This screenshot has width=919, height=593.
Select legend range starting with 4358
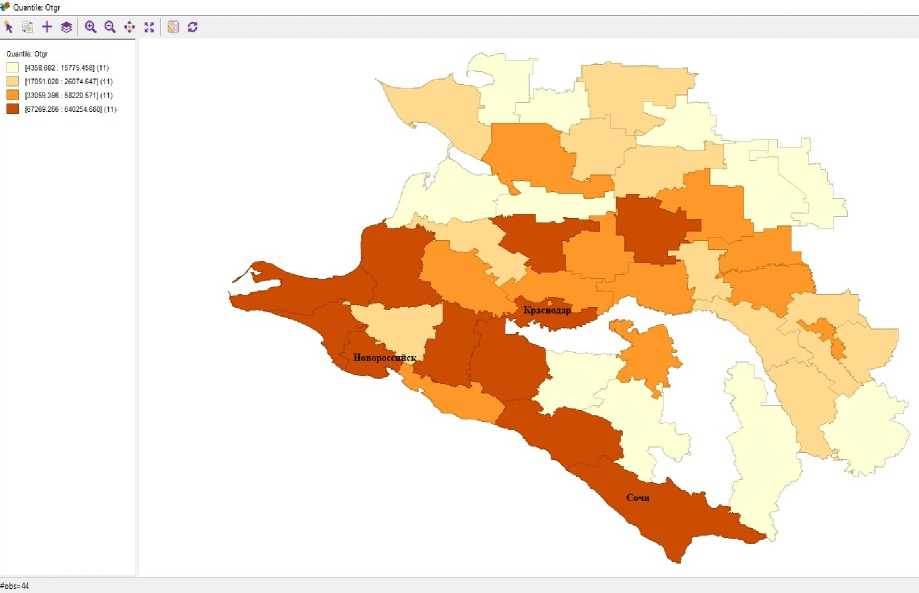pyautogui.click(x=67, y=68)
